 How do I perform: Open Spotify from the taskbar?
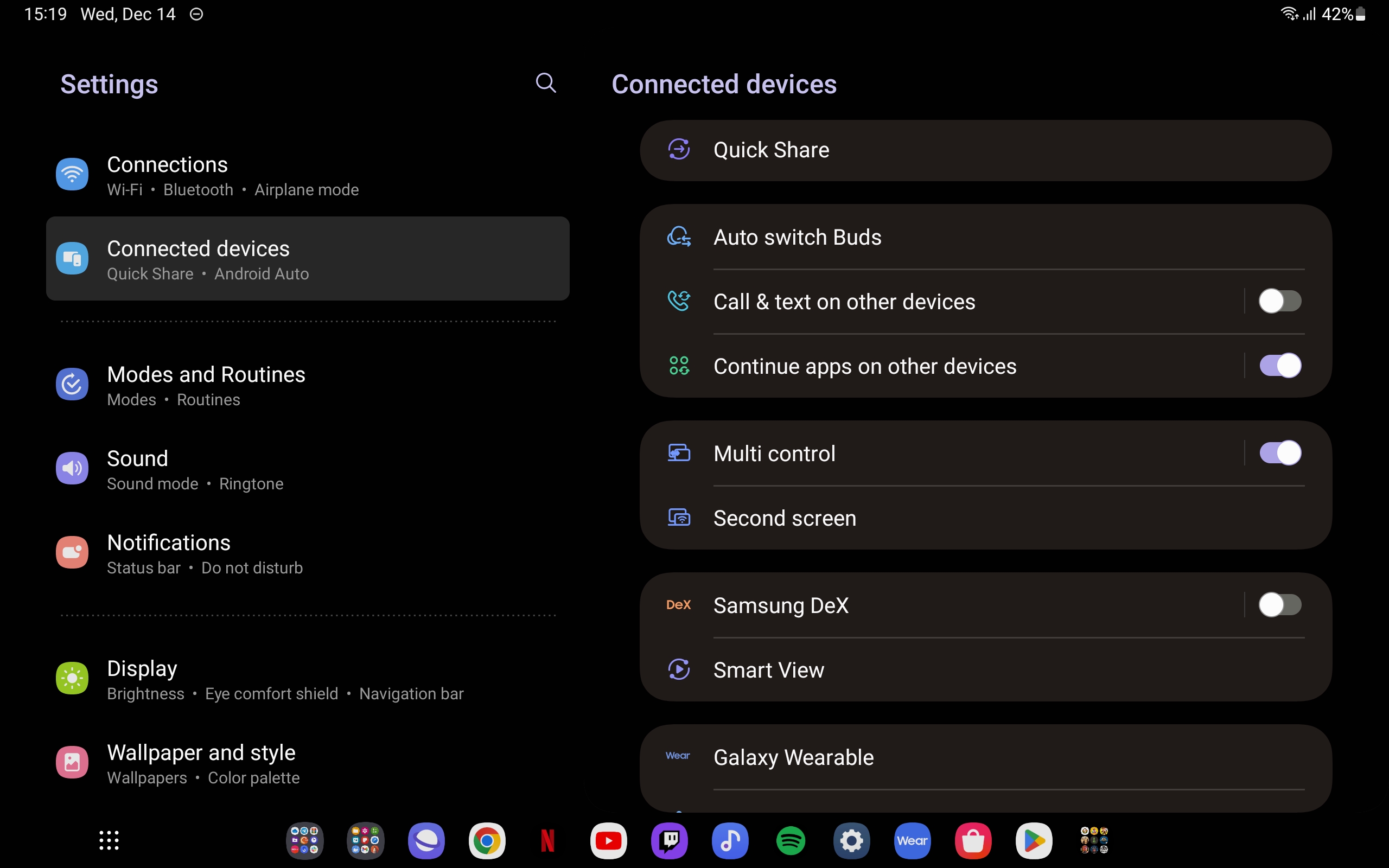pos(791,841)
